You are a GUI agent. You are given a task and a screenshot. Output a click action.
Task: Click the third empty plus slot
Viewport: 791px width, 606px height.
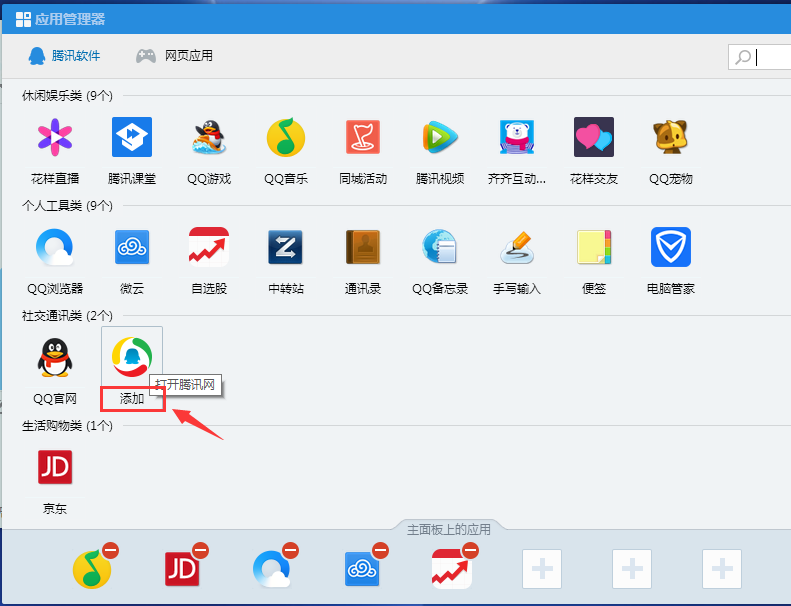[722, 569]
